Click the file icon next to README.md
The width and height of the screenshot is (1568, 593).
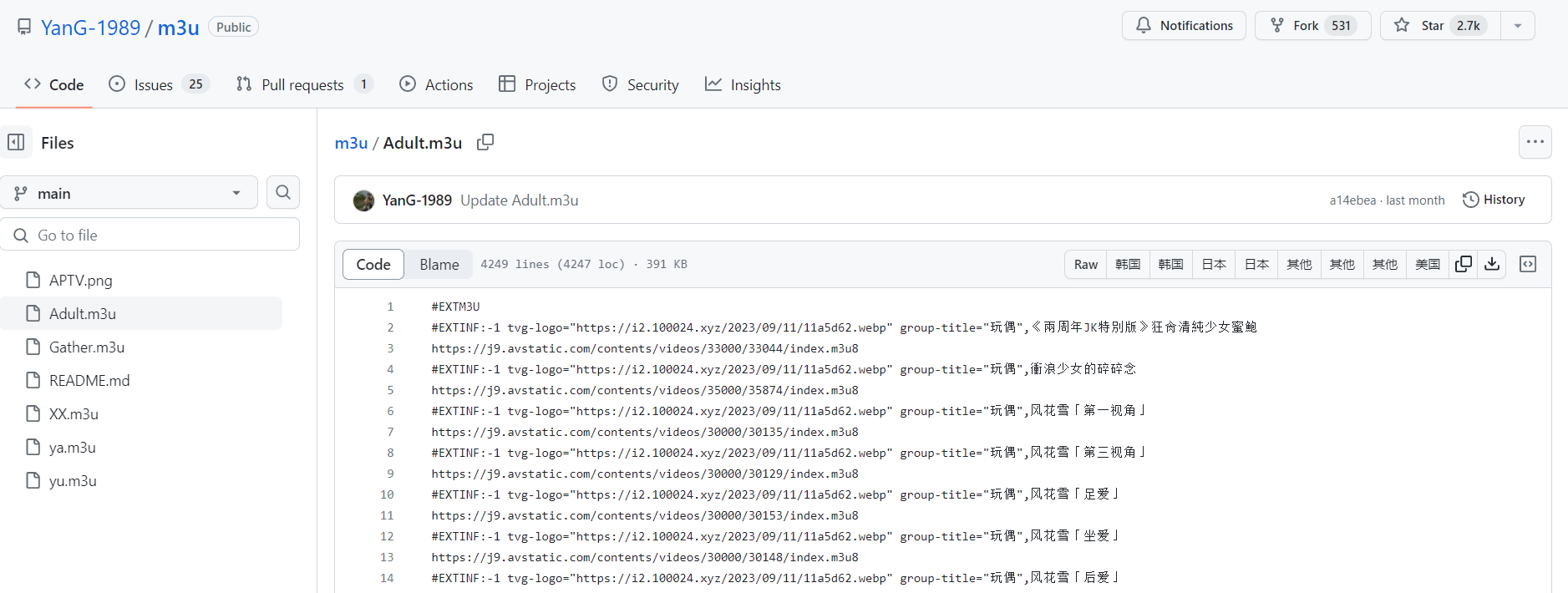click(x=33, y=380)
